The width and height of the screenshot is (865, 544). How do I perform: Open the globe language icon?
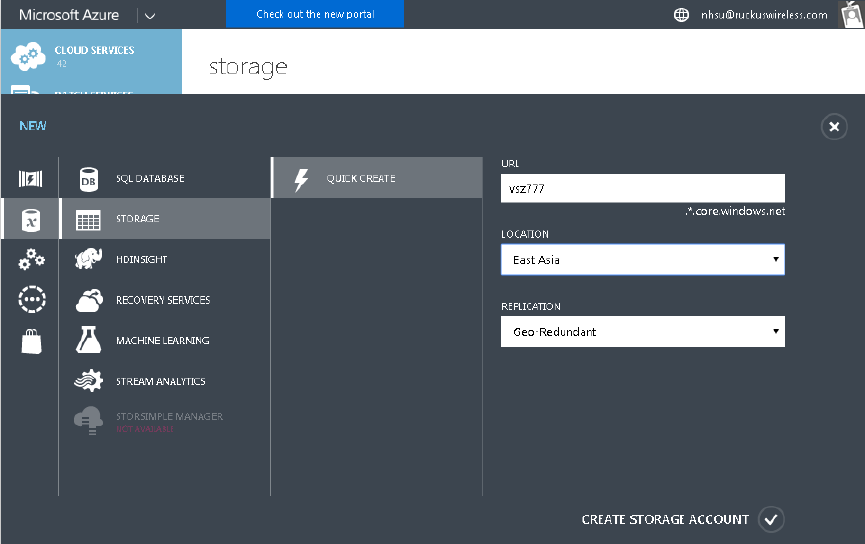(x=681, y=15)
